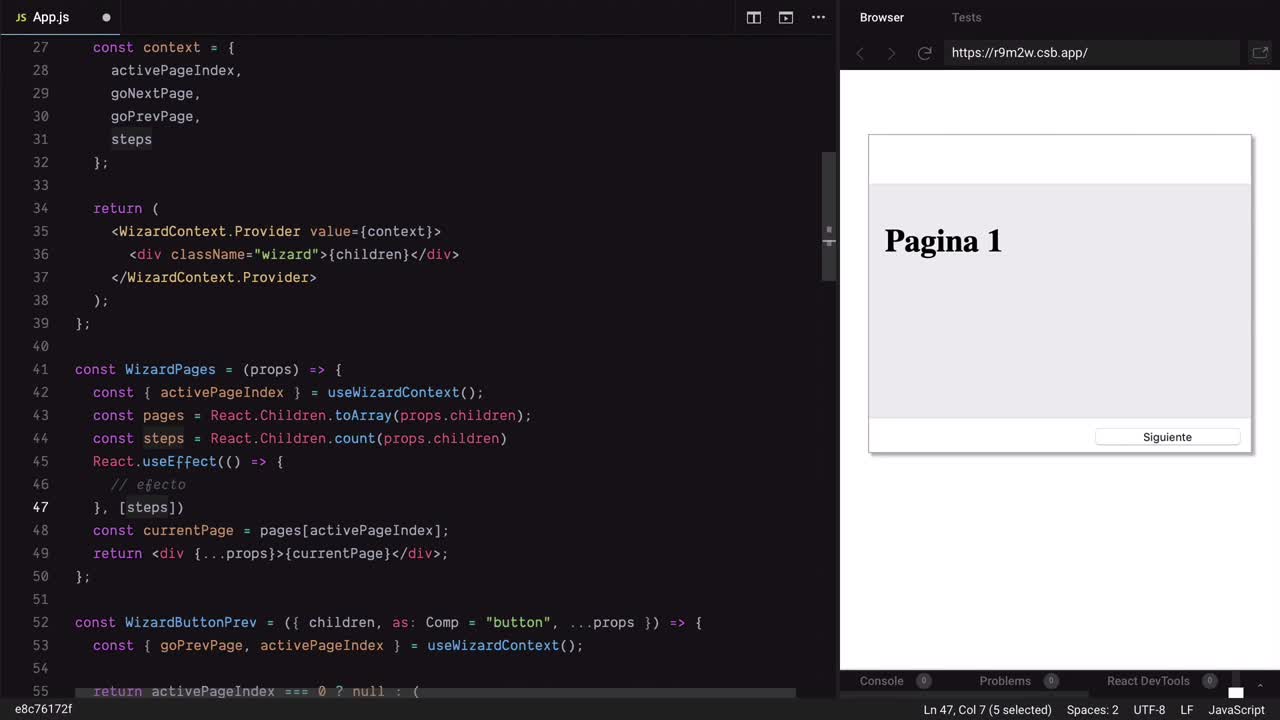The width and height of the screenshot is (1280, 720).
Task: Open the JavaScript language mode selector
Action: 1236,710
